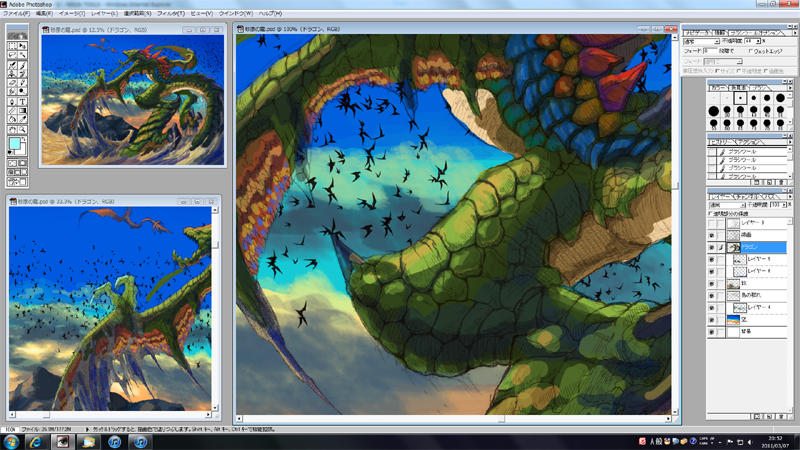Viewport: 800px width, 450px height.
Task: Select the Gradient tool
Action: coord(22,111)
